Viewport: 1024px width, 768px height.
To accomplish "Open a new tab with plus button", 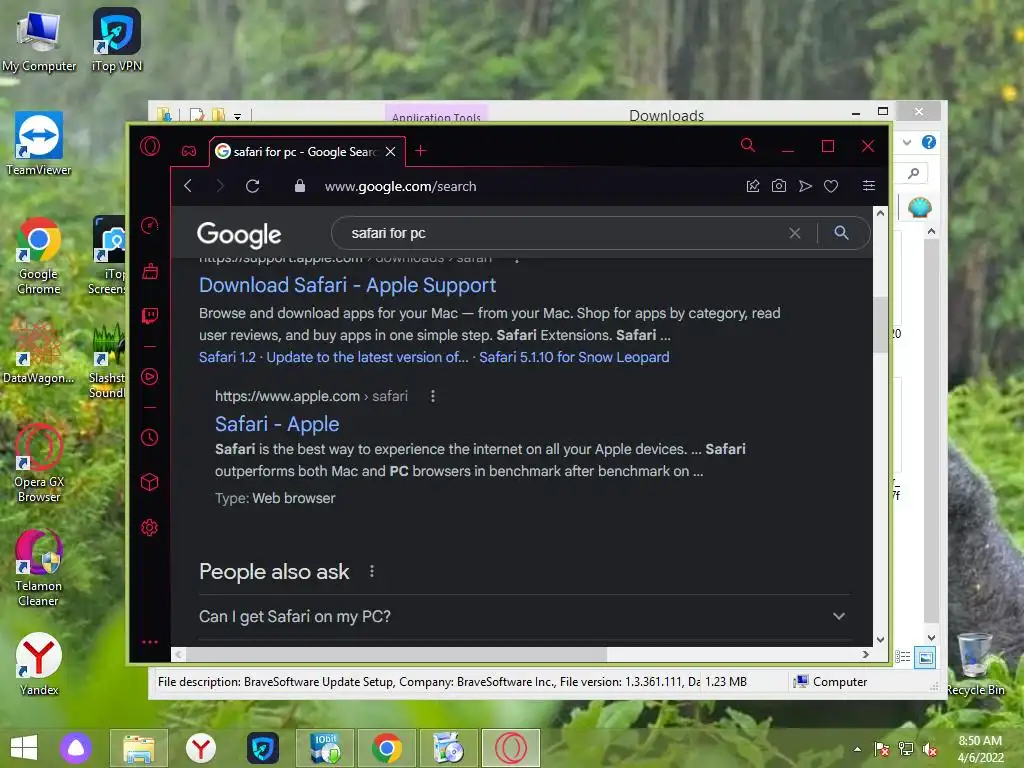I will 421,151.
